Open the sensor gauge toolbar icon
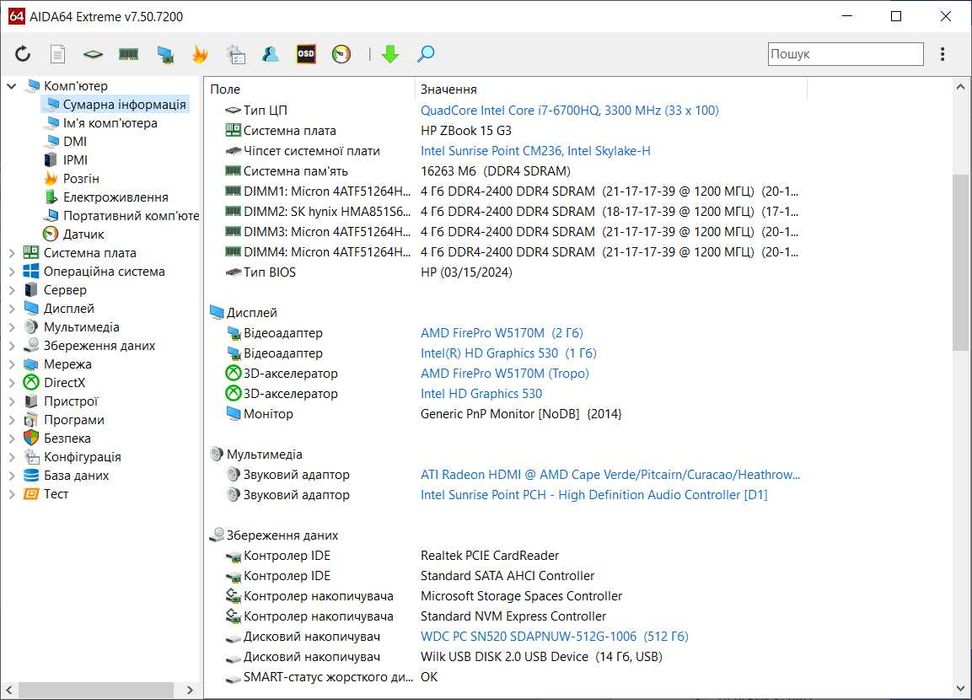Viewport: 972px width, 700px height. 342,54
